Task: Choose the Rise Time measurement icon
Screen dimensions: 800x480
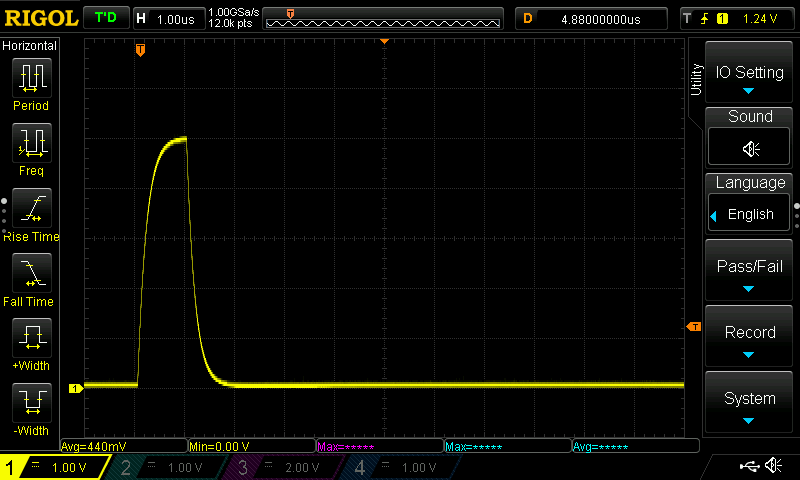Action: 31,209
